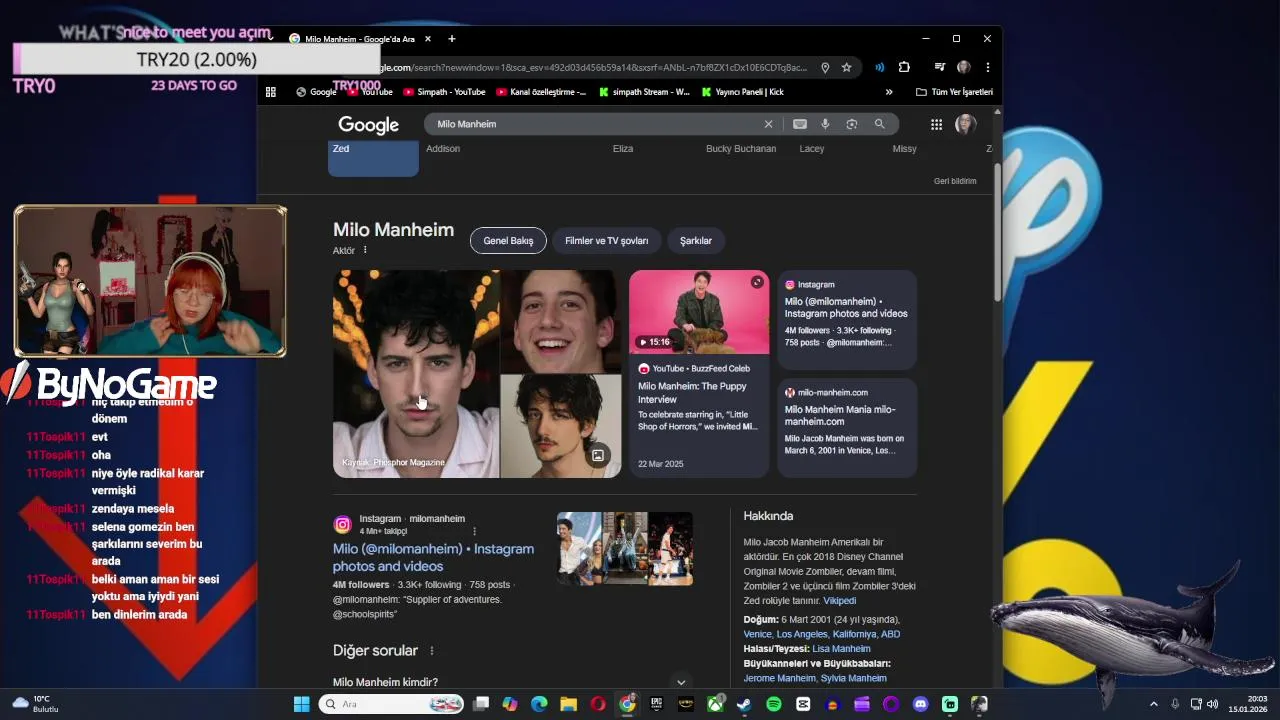The height and width of the screenshot is (720, 1280).
Task: Open Chrome three-dot menu
Action: tap(987, 67)
